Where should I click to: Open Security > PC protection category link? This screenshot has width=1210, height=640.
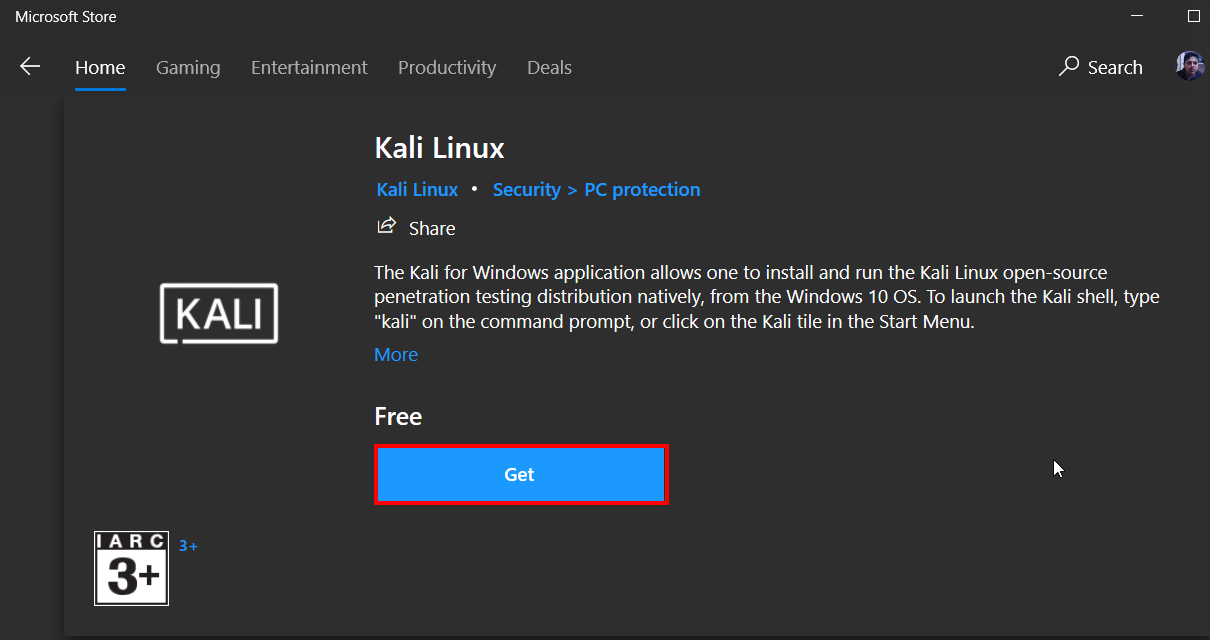[596, 190]
